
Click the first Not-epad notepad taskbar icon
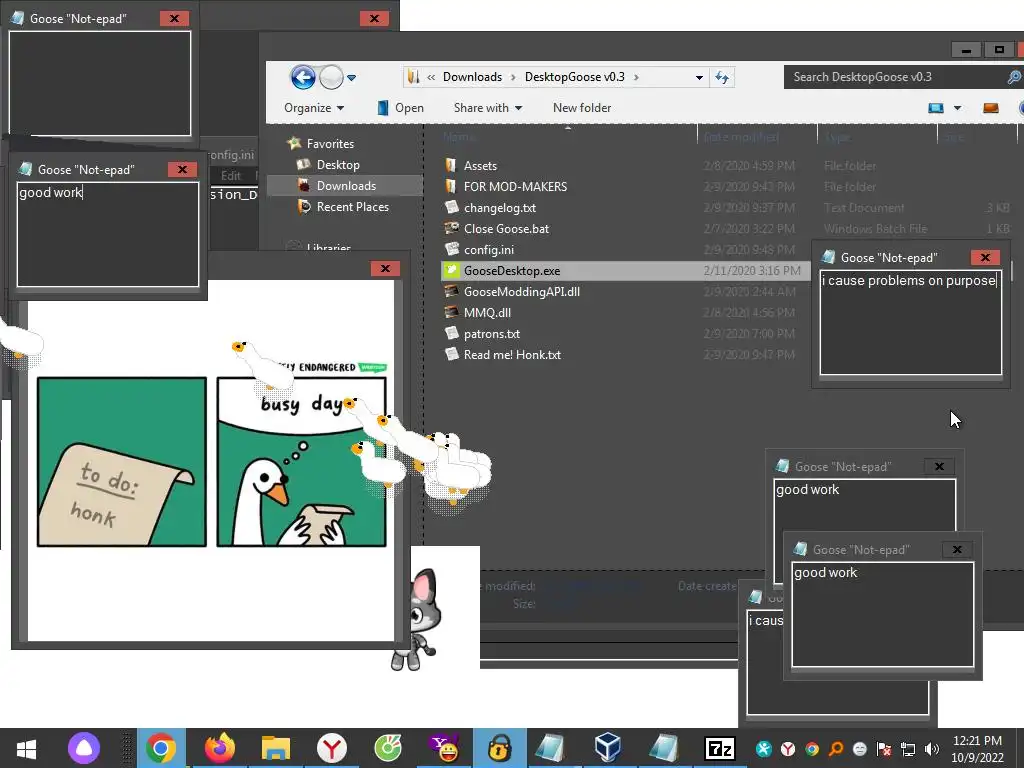click(551, 748)
